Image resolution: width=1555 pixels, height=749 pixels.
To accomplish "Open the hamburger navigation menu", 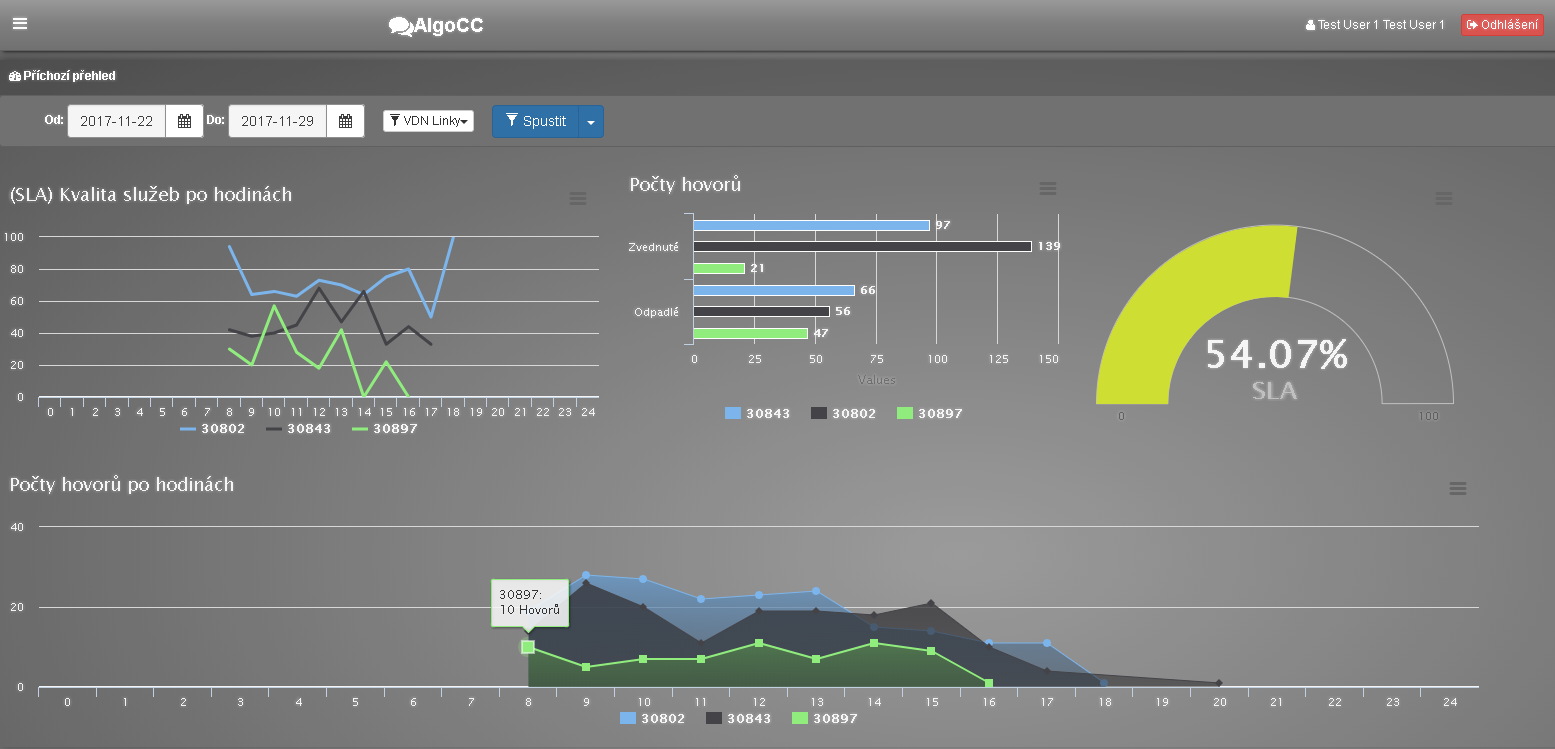I will coord(20,24).
